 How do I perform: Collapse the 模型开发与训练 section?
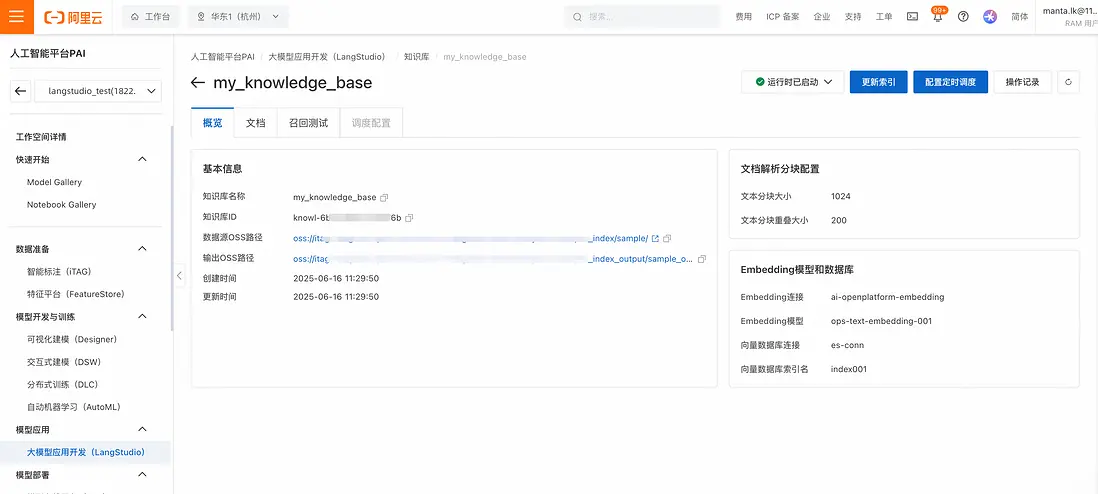(x=142, y=316)
